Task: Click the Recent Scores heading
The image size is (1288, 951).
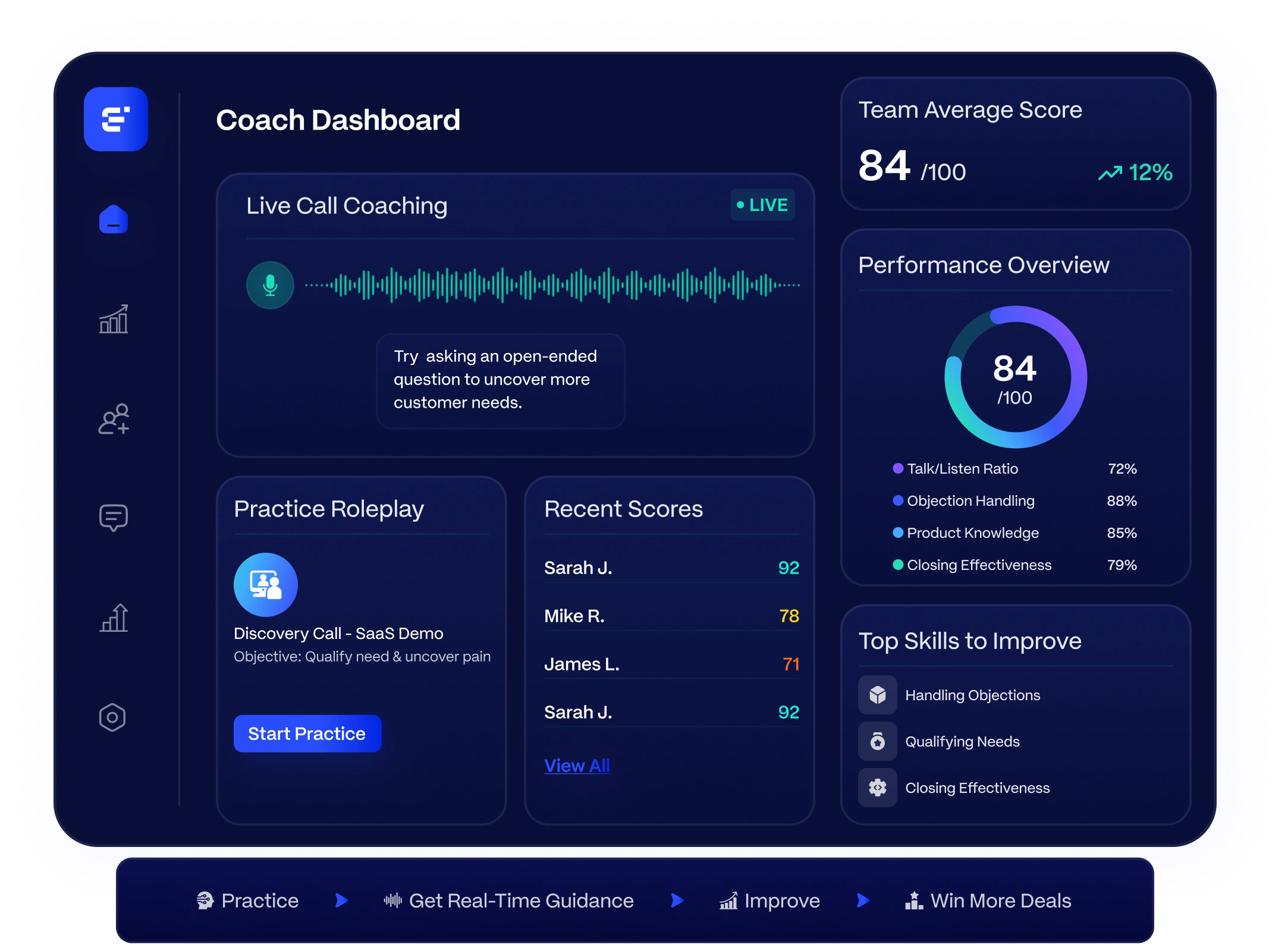Action: coord(623,509)
